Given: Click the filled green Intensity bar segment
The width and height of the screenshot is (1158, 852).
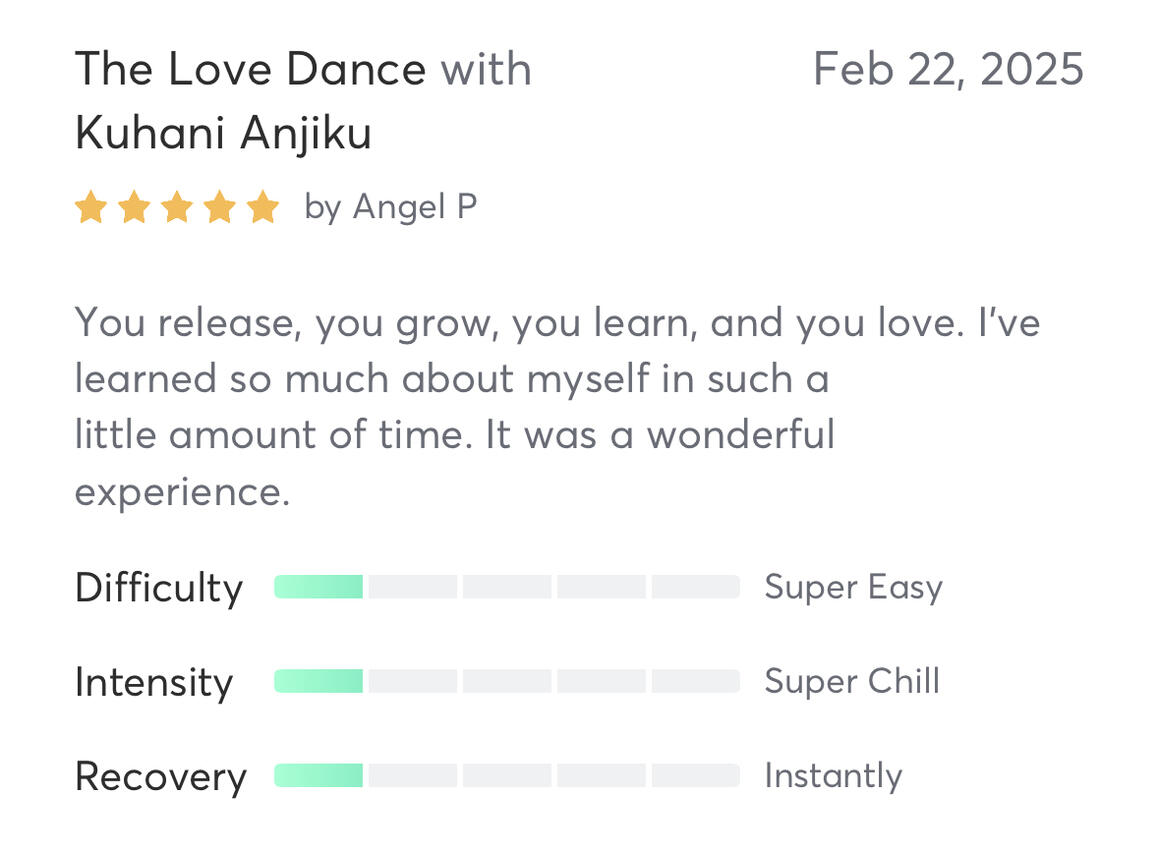Looking at the screenshot, I should tap(319, 681).
